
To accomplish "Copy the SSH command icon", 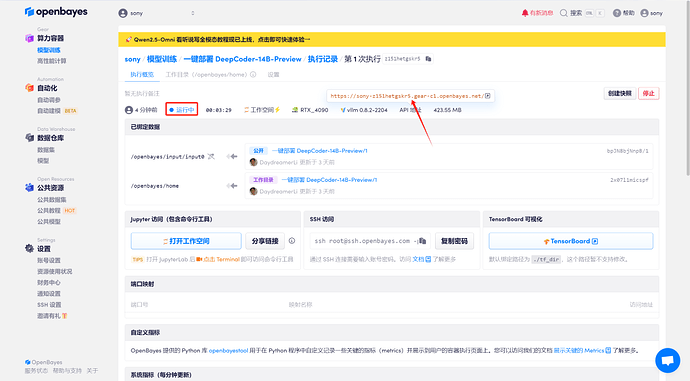I will click(422, 241).
